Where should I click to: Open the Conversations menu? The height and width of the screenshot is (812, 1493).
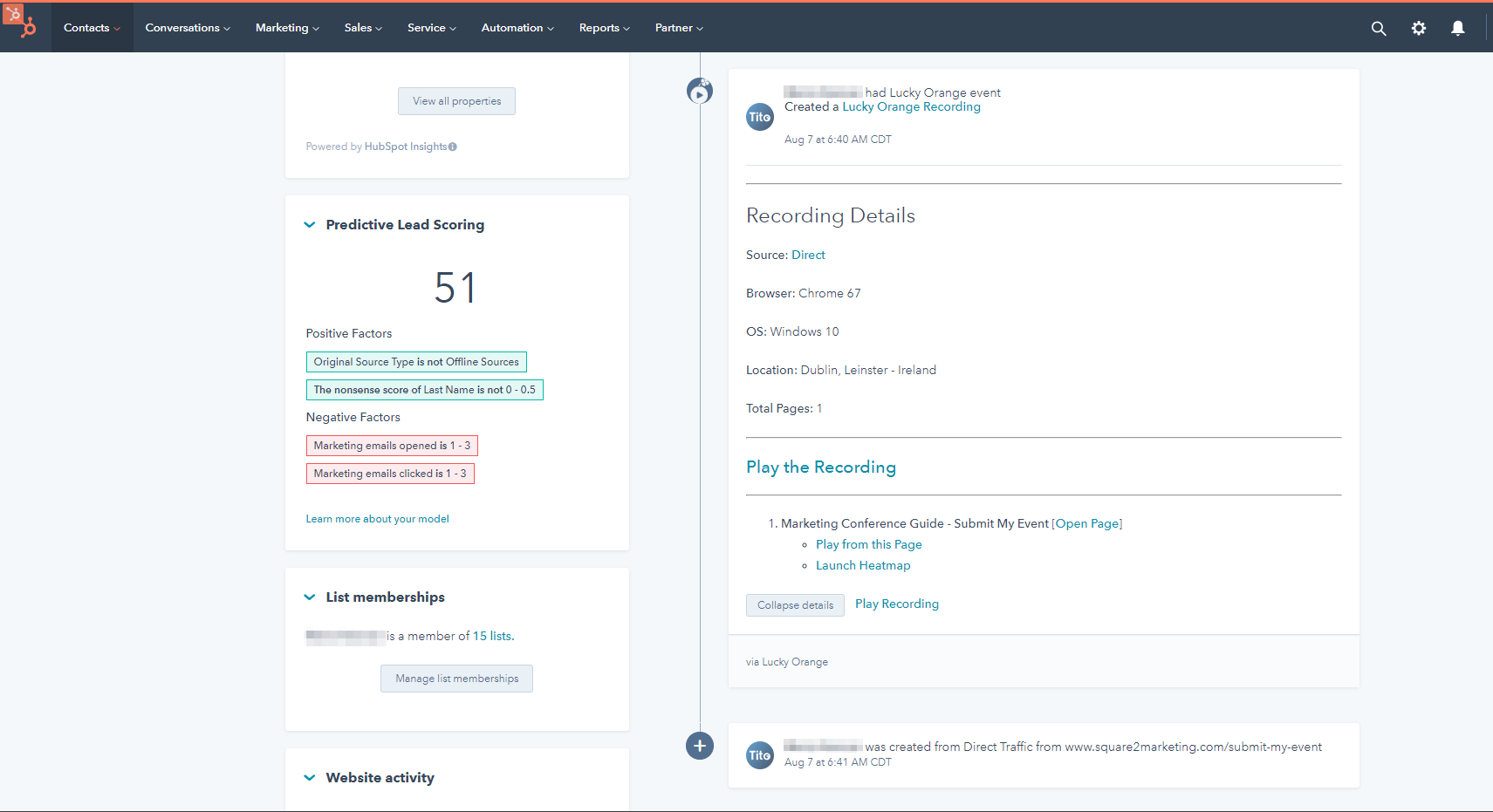(x=188, y=28)
